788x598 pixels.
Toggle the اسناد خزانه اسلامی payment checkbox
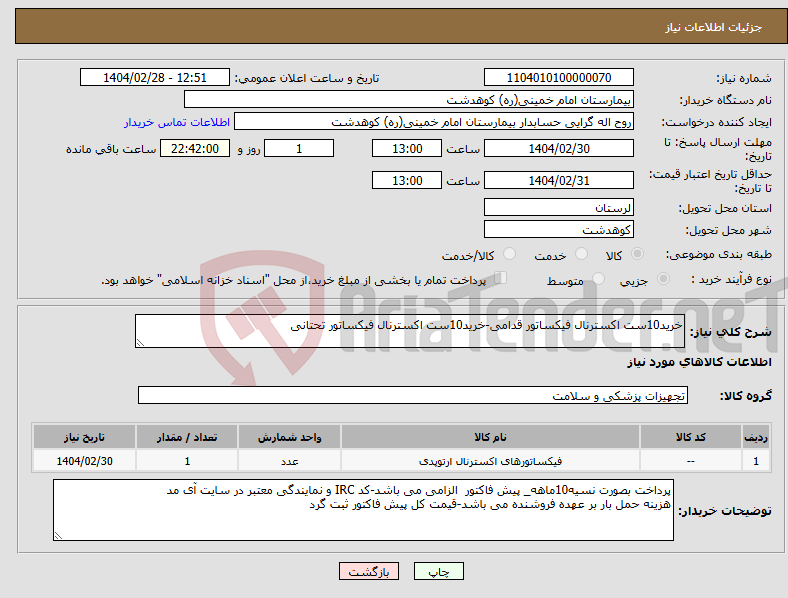point(501,278)
